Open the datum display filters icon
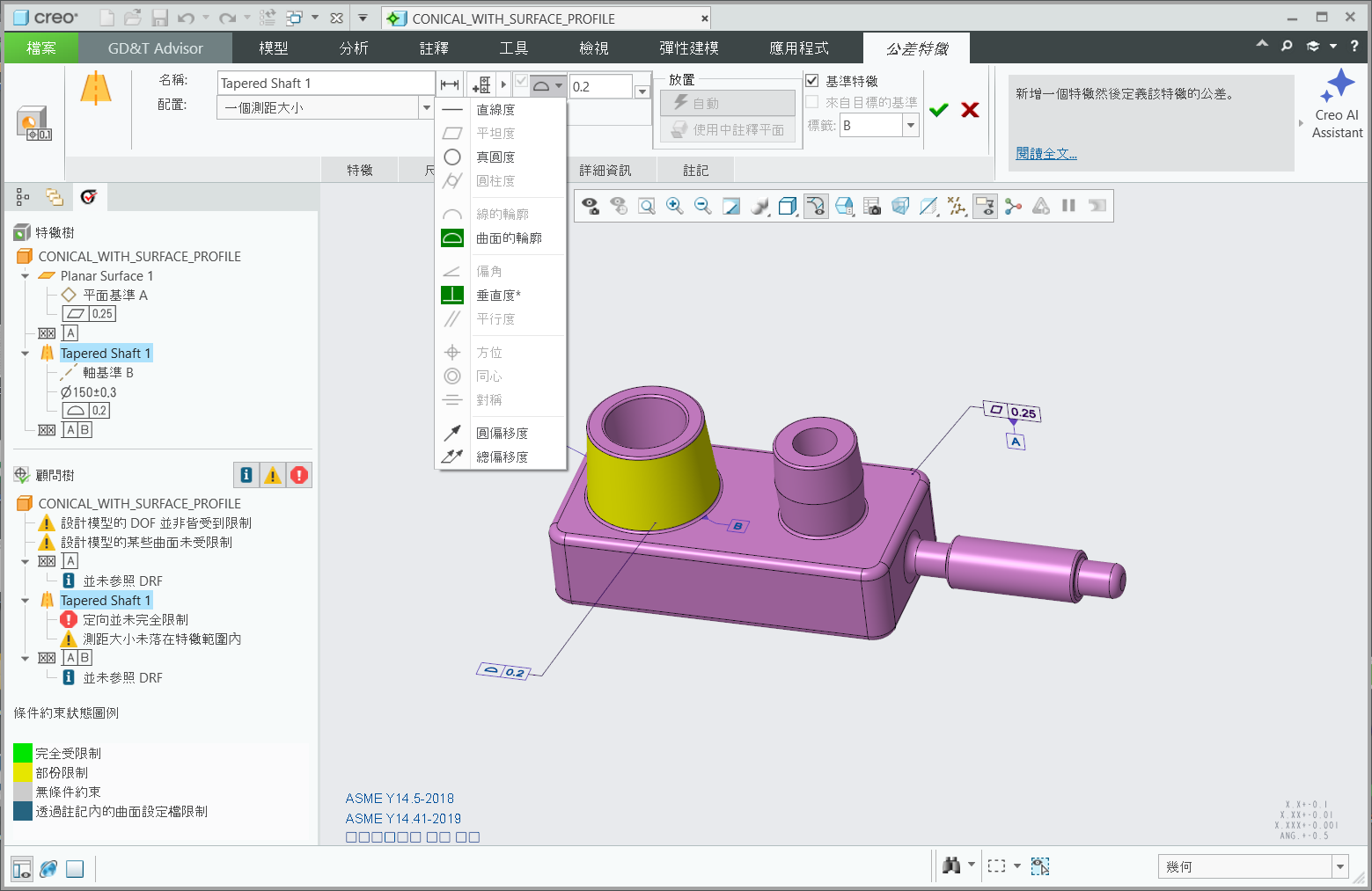 (957, 206)
